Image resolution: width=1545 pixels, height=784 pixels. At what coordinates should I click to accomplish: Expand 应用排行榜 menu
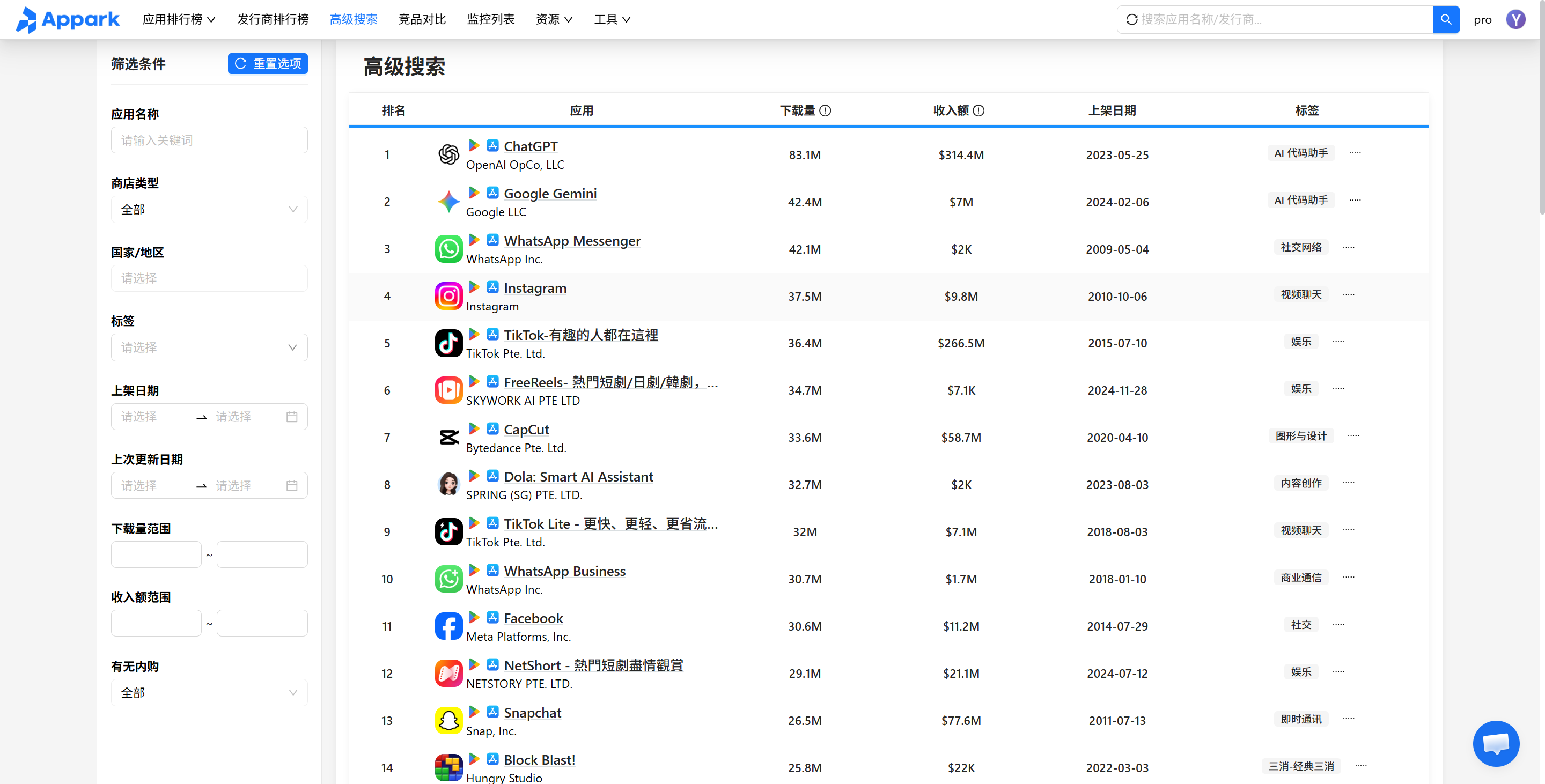coord(179,19)
